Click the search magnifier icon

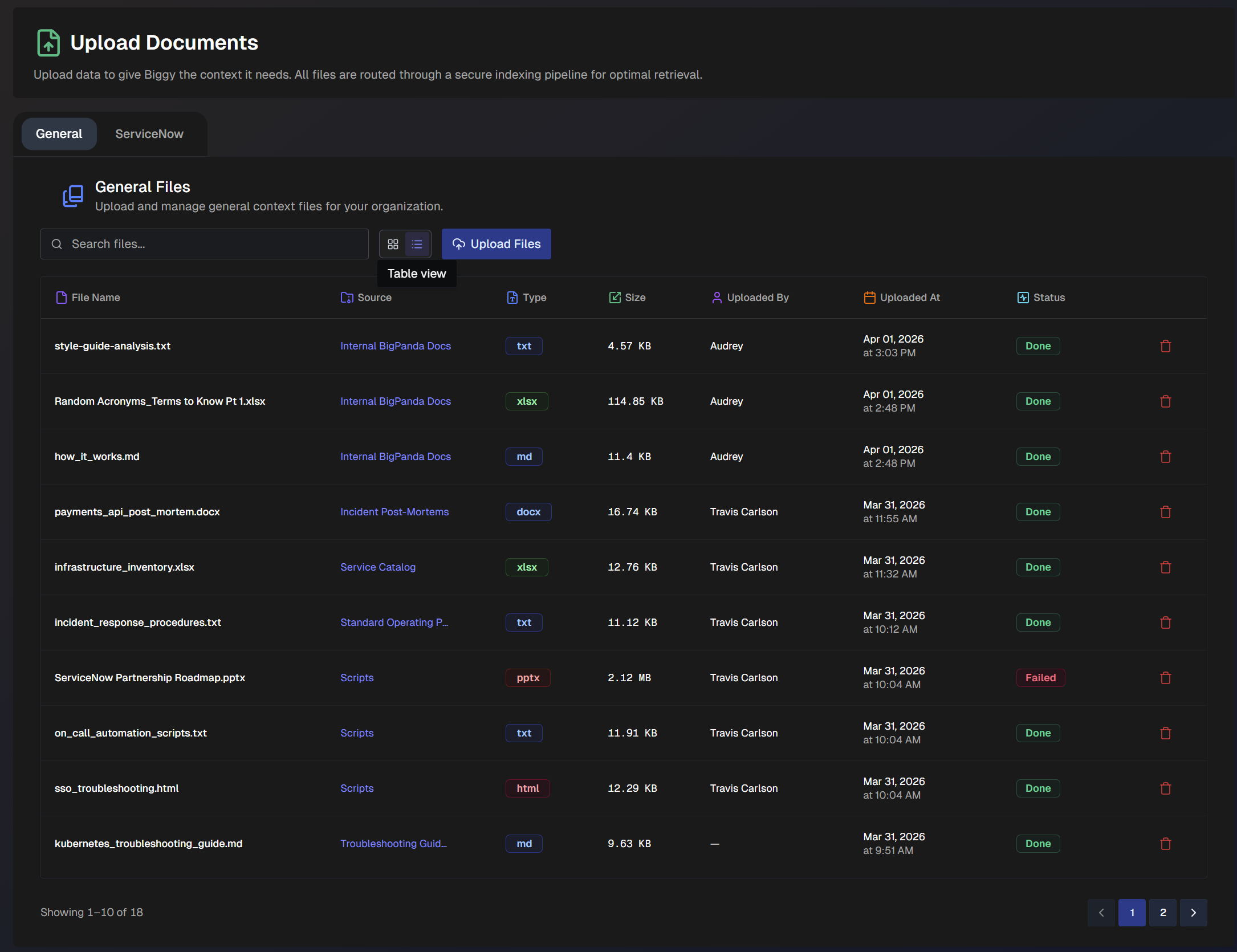point(57,243)
